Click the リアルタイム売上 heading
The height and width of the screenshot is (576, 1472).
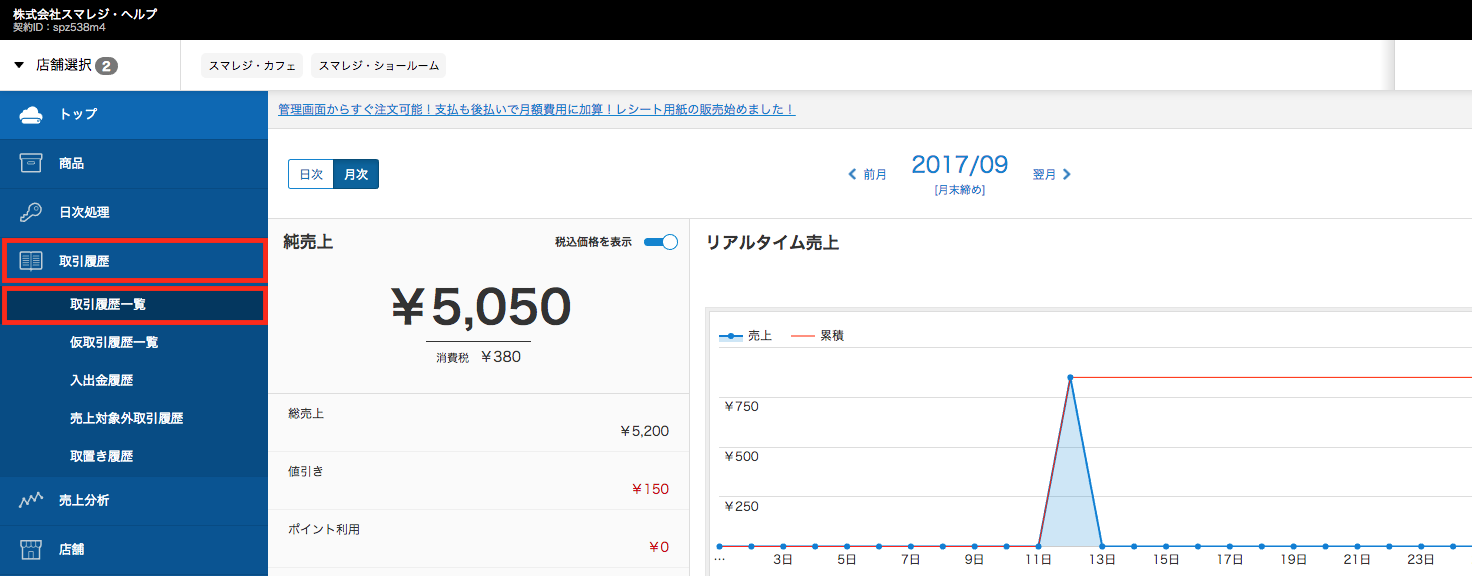point(772,242)
